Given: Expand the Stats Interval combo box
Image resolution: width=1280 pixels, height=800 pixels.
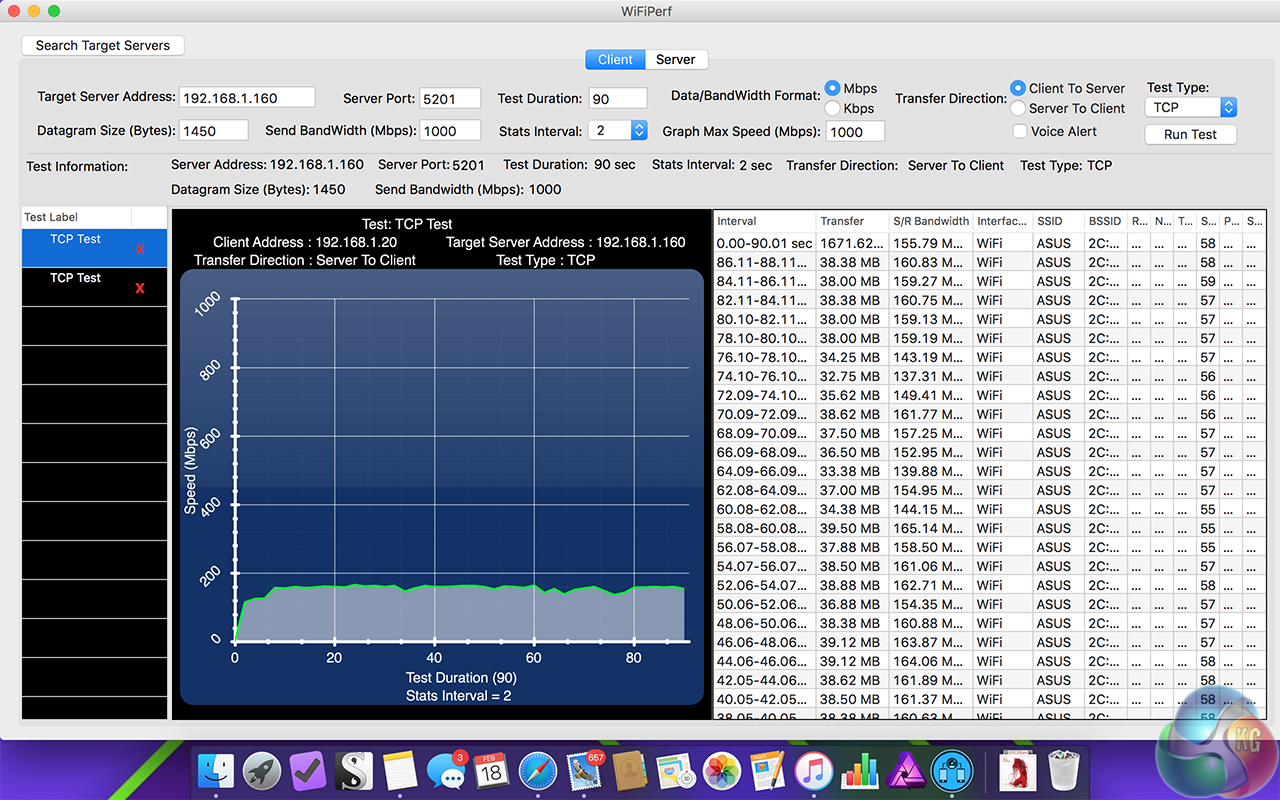Looking at the screenshot, I should [638, 130].
